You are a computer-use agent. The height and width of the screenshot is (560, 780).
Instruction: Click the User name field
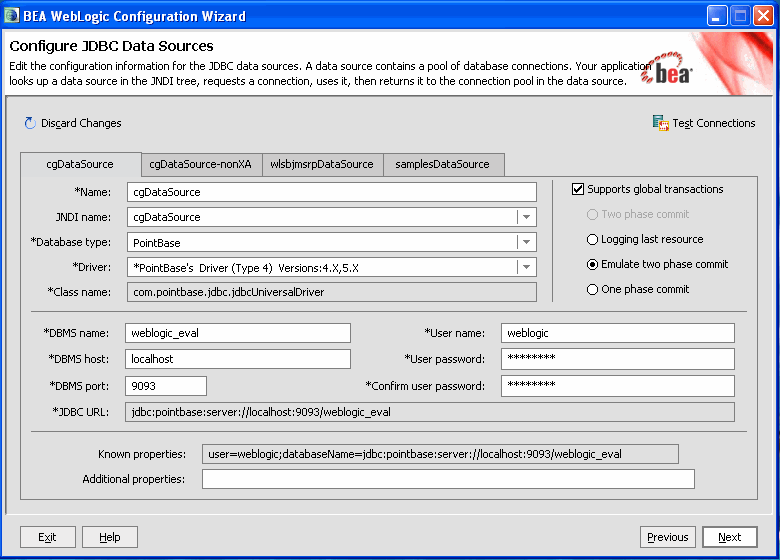tap(618, 333)
